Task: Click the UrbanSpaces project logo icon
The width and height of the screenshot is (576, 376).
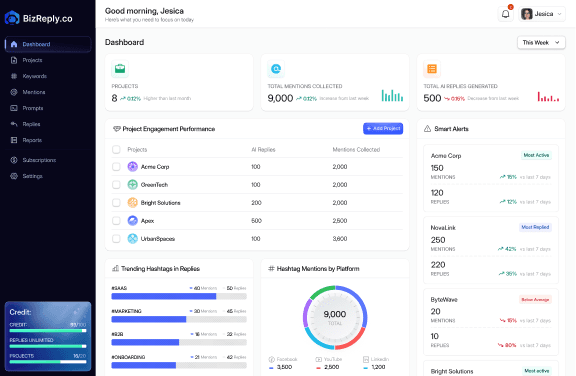Action: tap(132, 239)
